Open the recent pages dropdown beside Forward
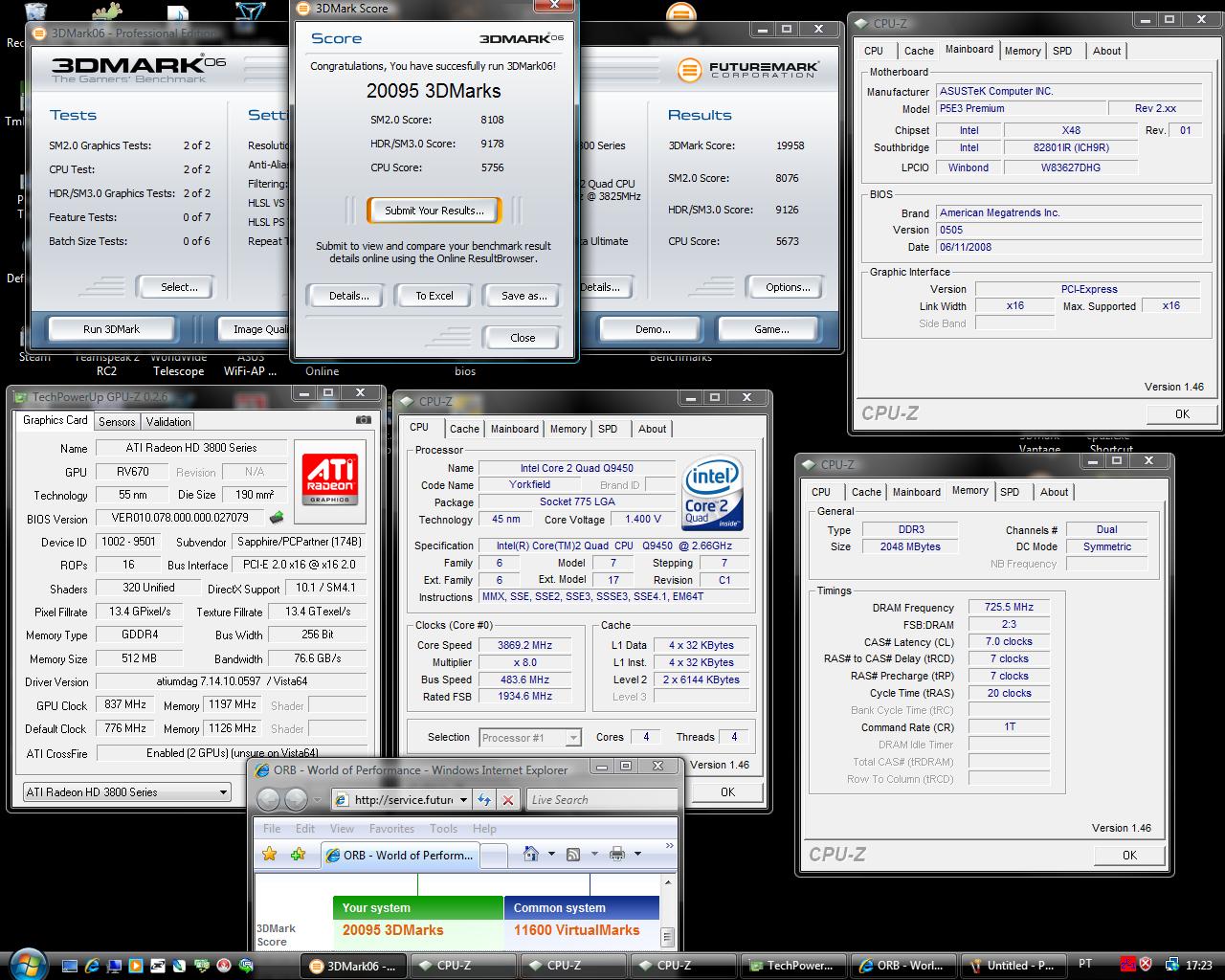Viewport: 1225px width, 980px height. point(317,800)
